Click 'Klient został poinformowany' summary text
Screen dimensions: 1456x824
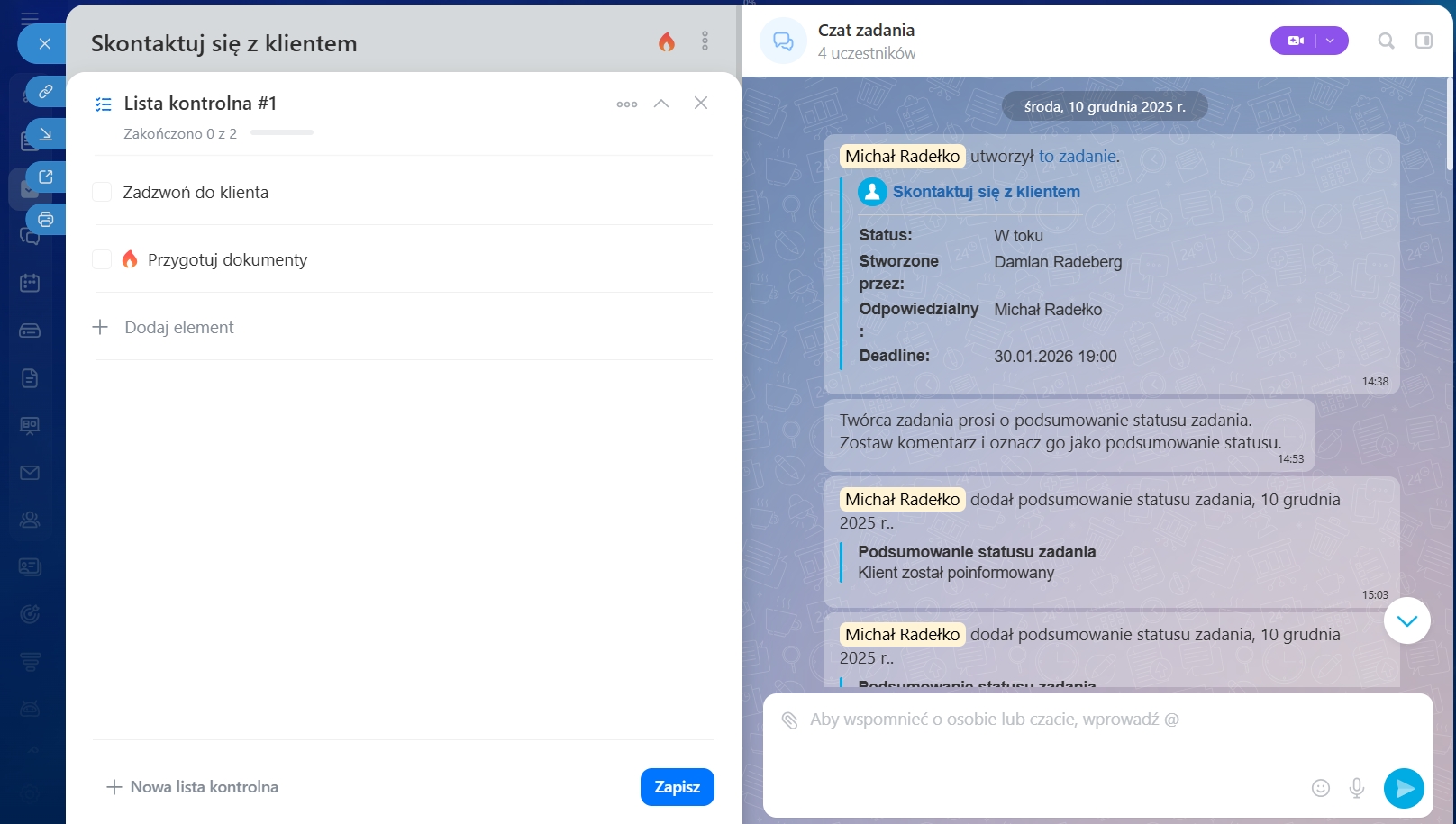[956, 573]
